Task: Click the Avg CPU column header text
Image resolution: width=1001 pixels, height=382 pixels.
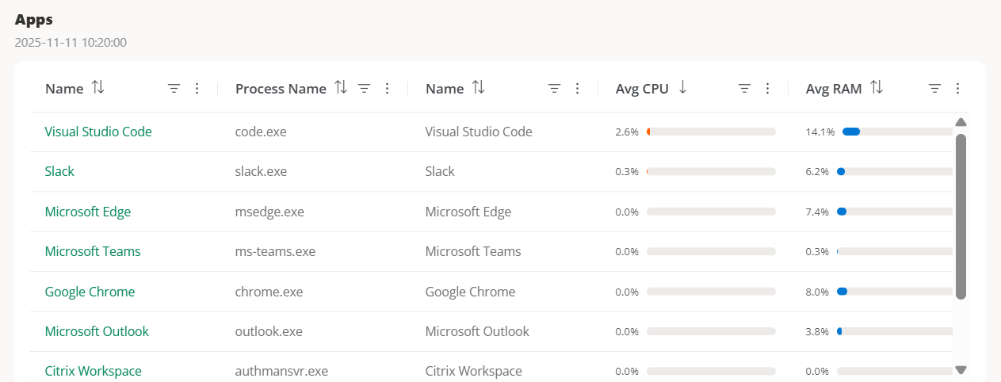Action: 642,89
